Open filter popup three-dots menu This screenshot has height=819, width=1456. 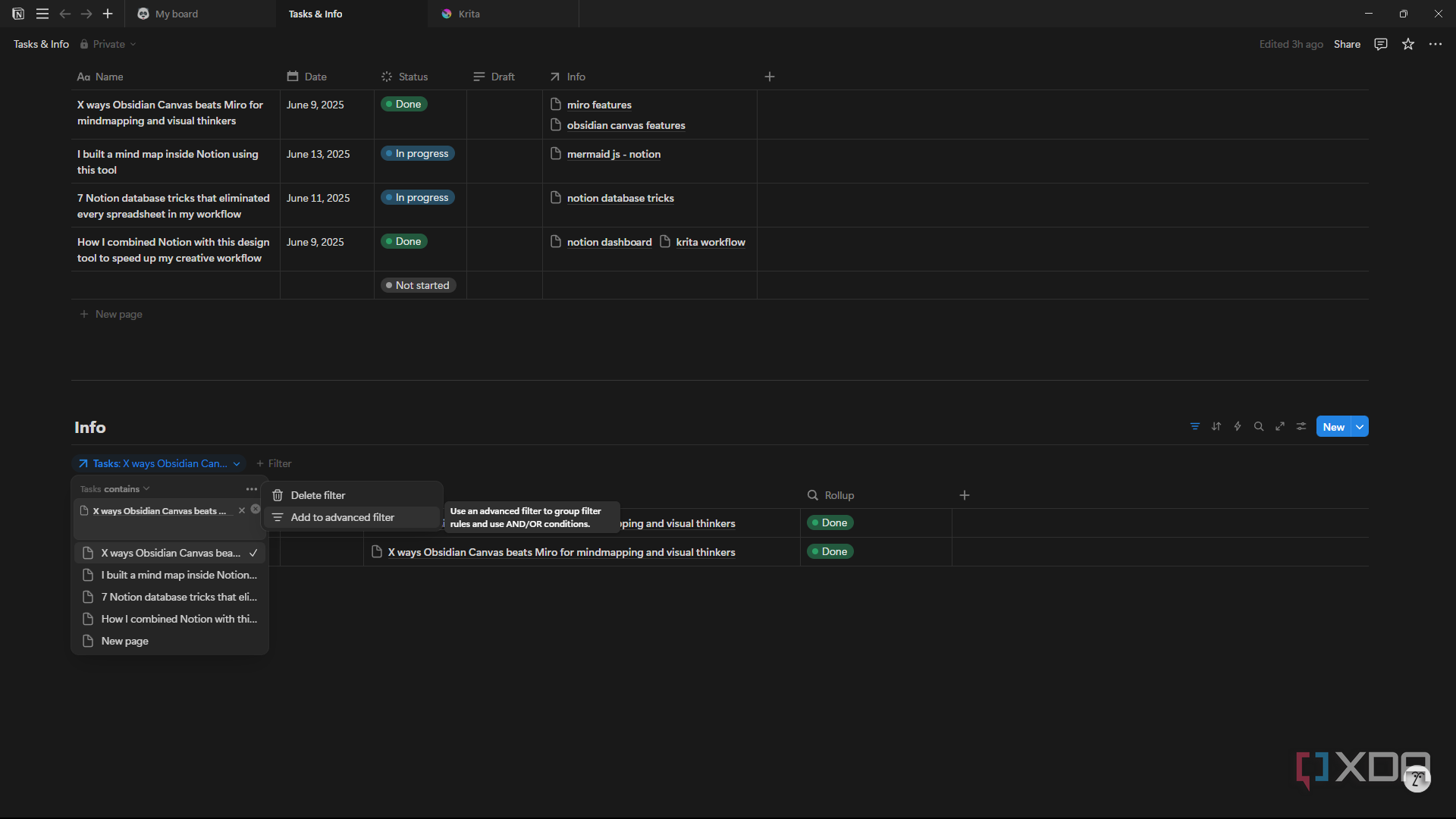point(252,489)
